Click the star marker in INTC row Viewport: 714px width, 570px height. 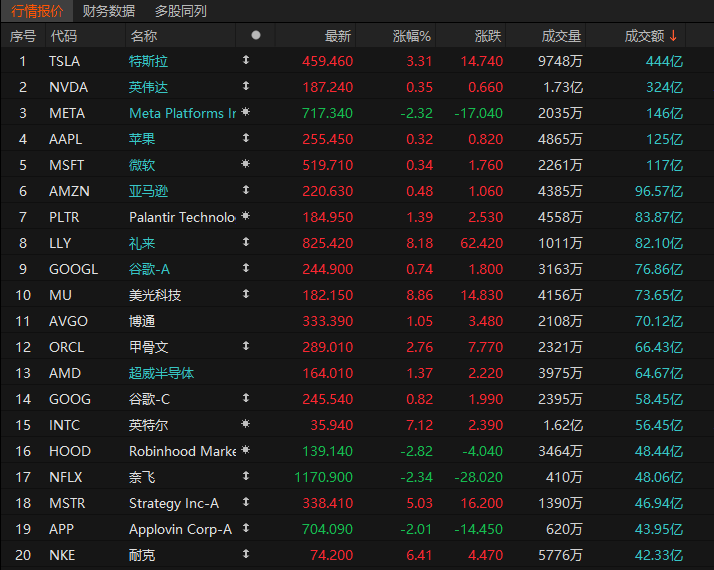(246, 424)
